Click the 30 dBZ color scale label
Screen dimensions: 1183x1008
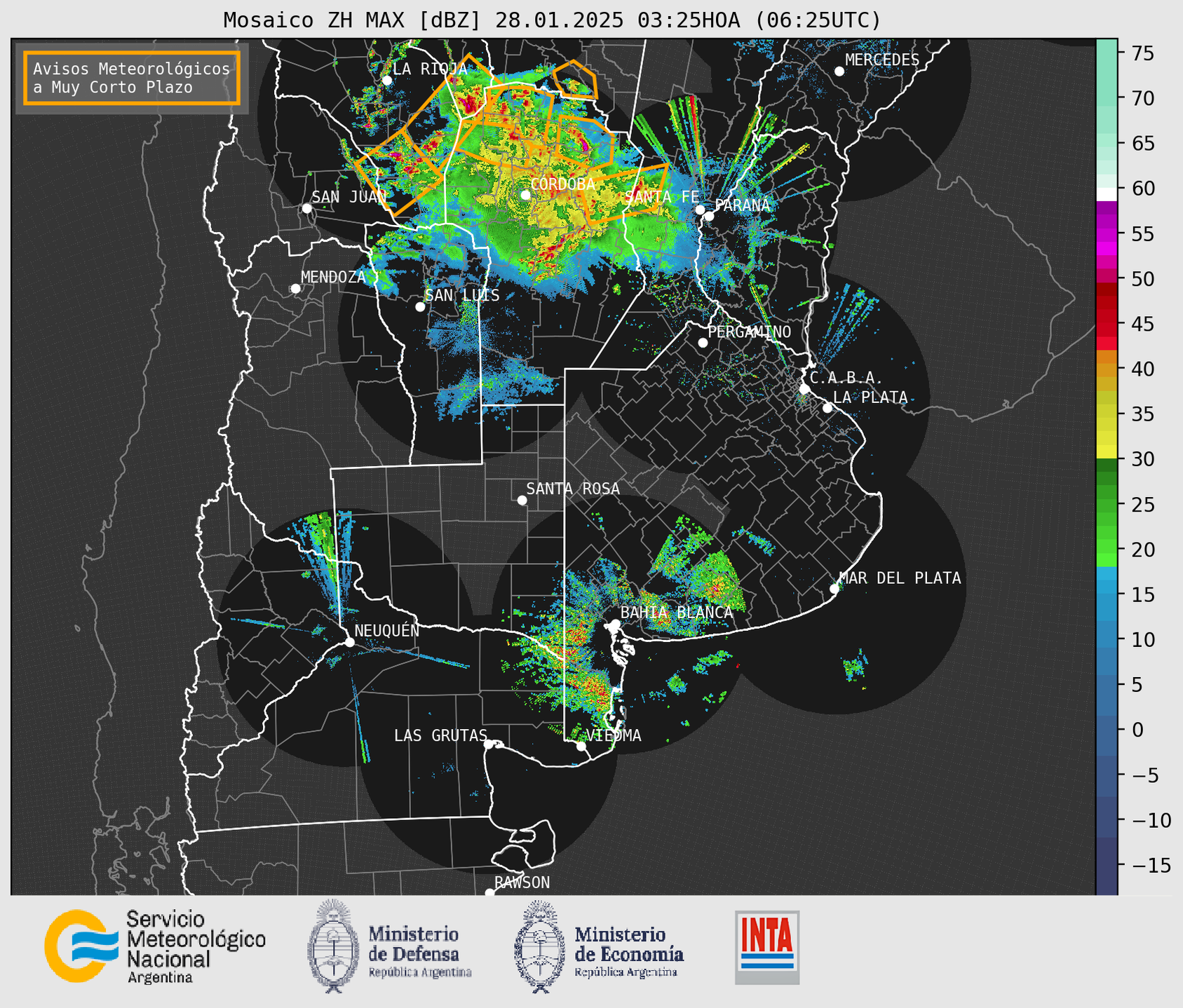[x=1142, y=459]
